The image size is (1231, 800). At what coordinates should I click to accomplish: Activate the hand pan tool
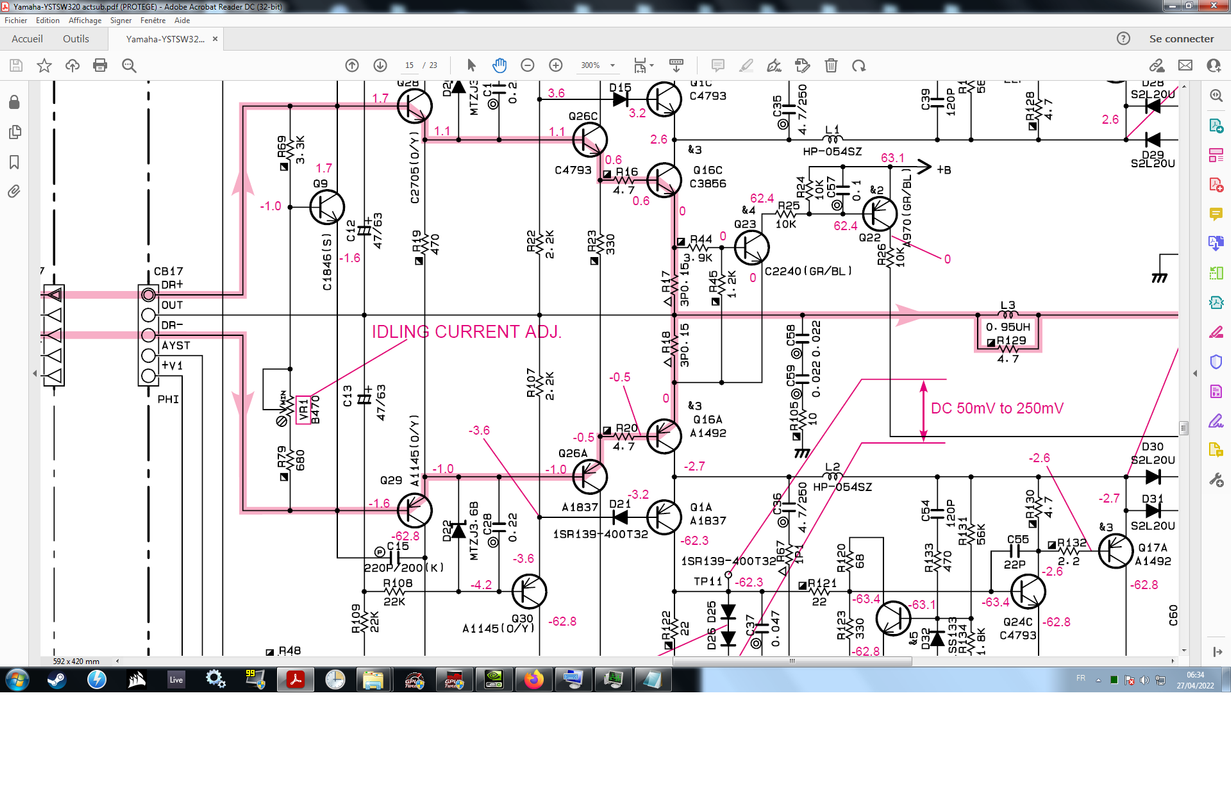tap(499, 65)
